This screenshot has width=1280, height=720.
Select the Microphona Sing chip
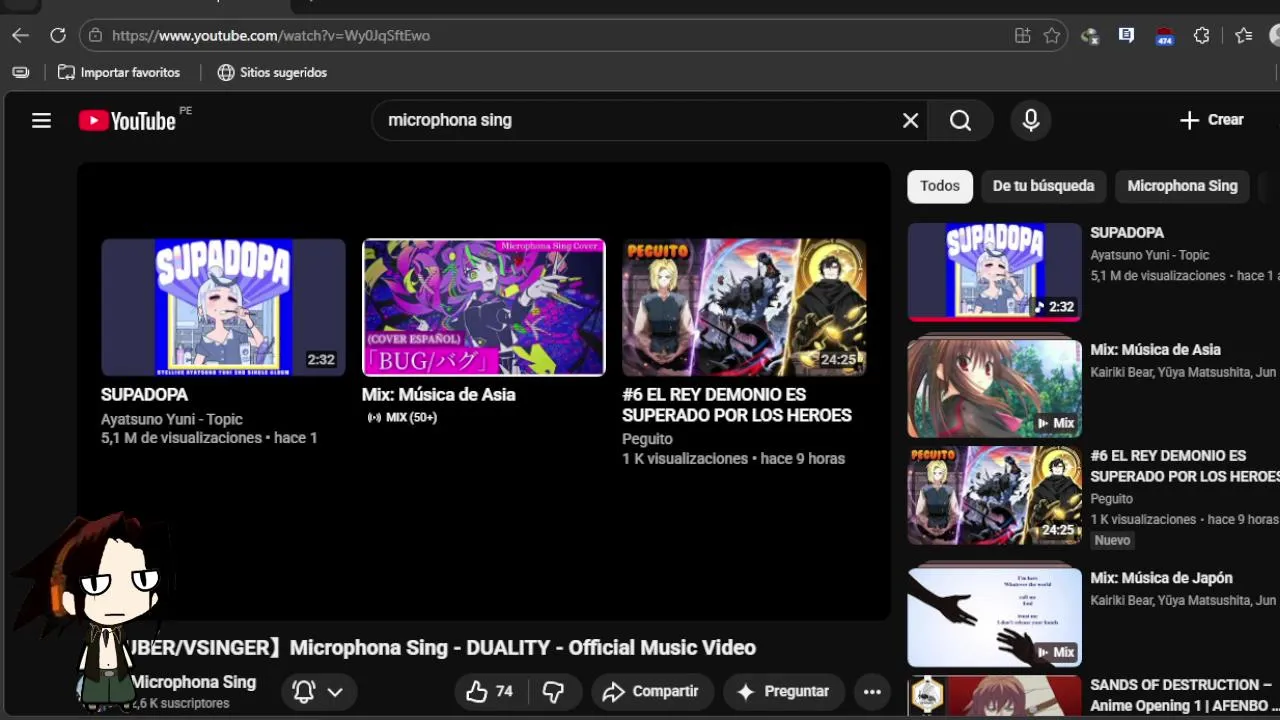(1182, 186)
